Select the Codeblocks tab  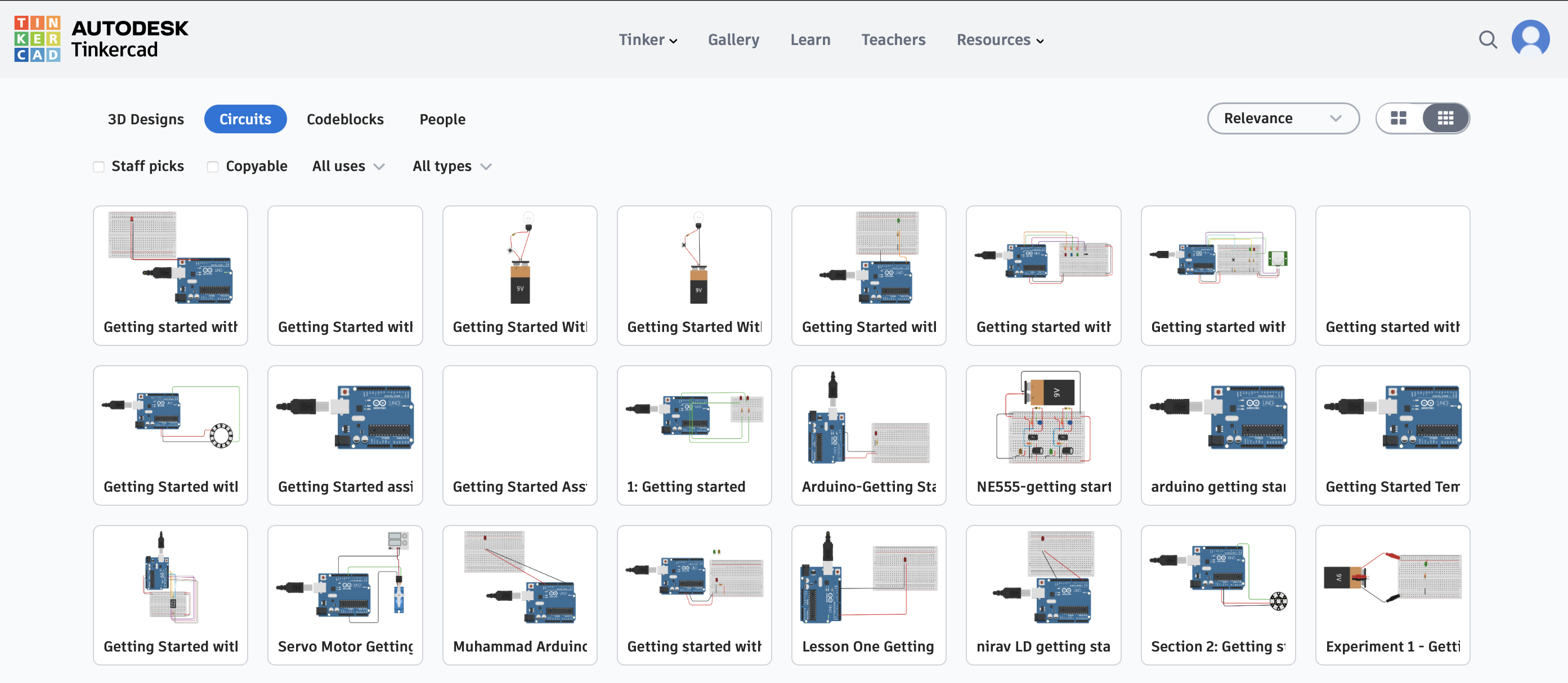pos(344,119)
